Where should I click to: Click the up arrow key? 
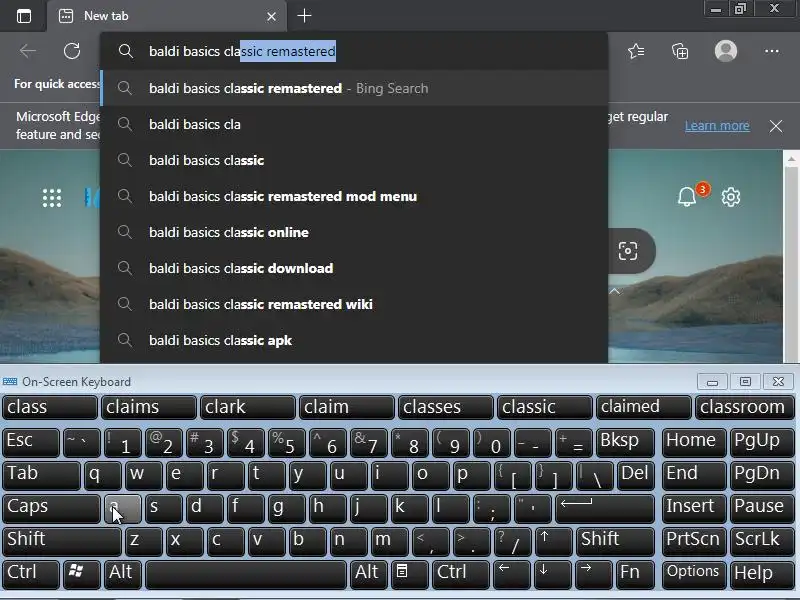click(x=553, y=541)
